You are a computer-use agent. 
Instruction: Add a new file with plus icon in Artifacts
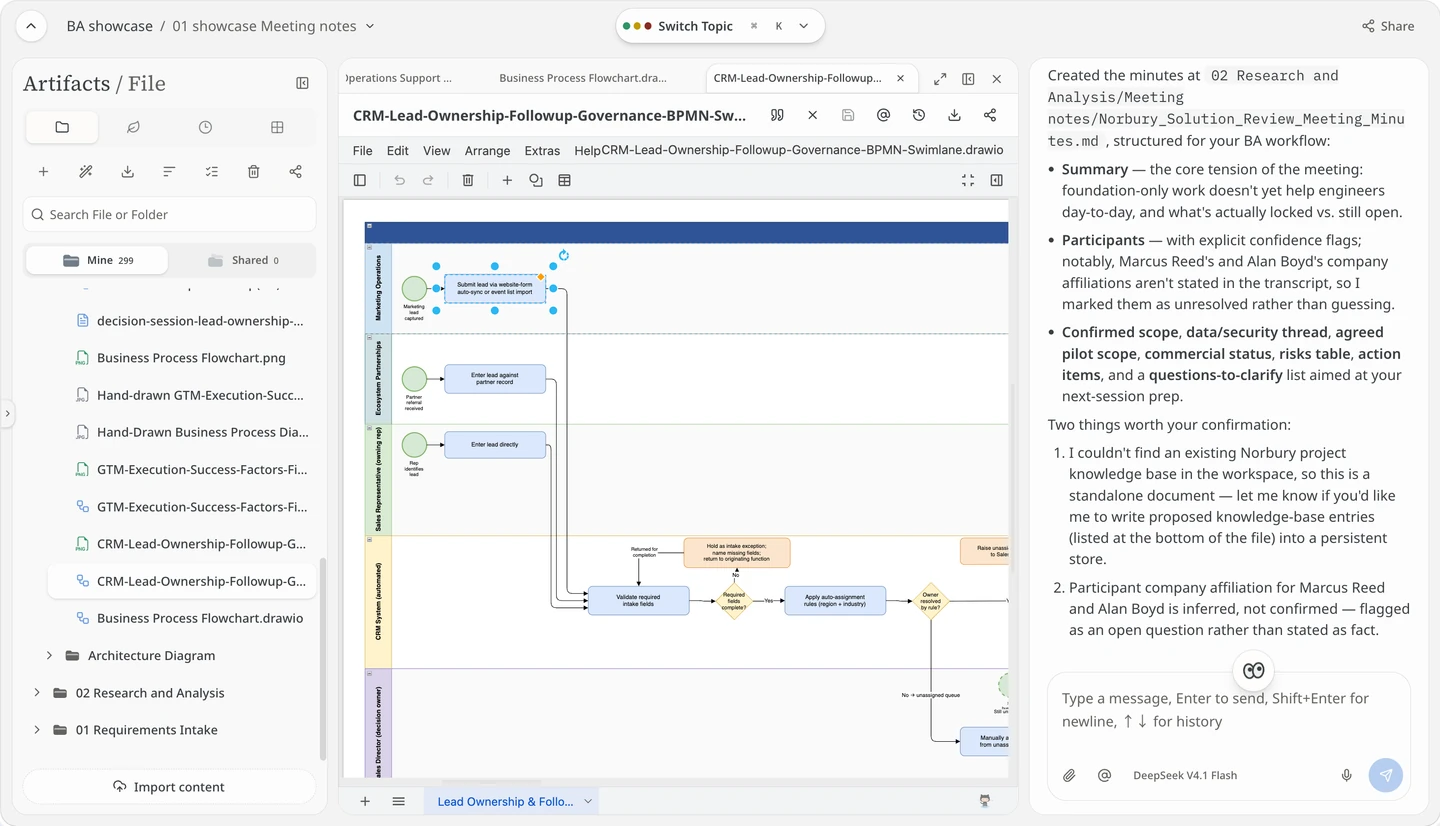click(43, 172)
